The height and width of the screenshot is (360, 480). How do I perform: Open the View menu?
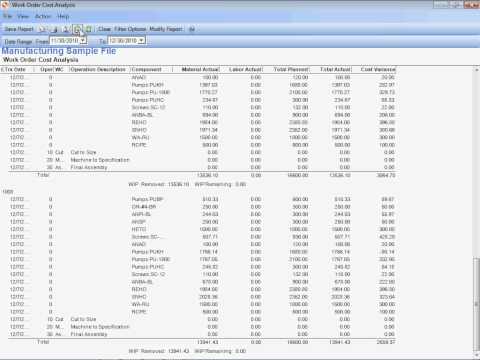[x=23, y=16]
